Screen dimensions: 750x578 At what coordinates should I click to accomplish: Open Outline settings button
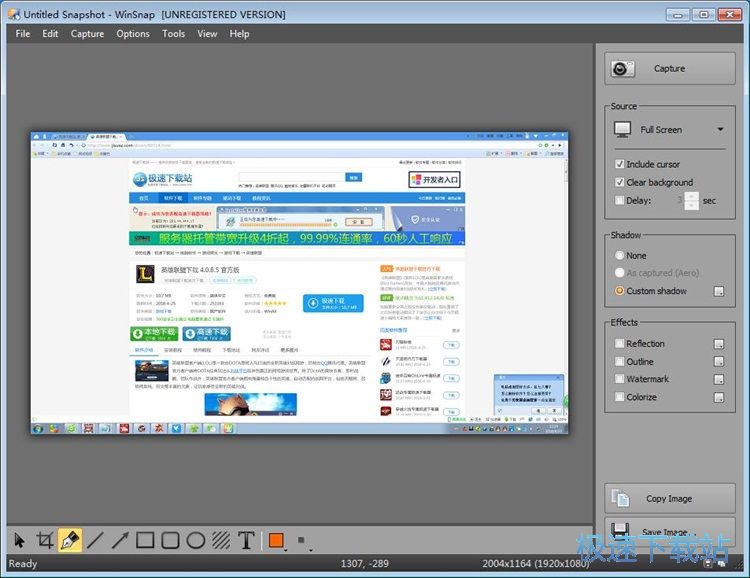coord(719,362)
